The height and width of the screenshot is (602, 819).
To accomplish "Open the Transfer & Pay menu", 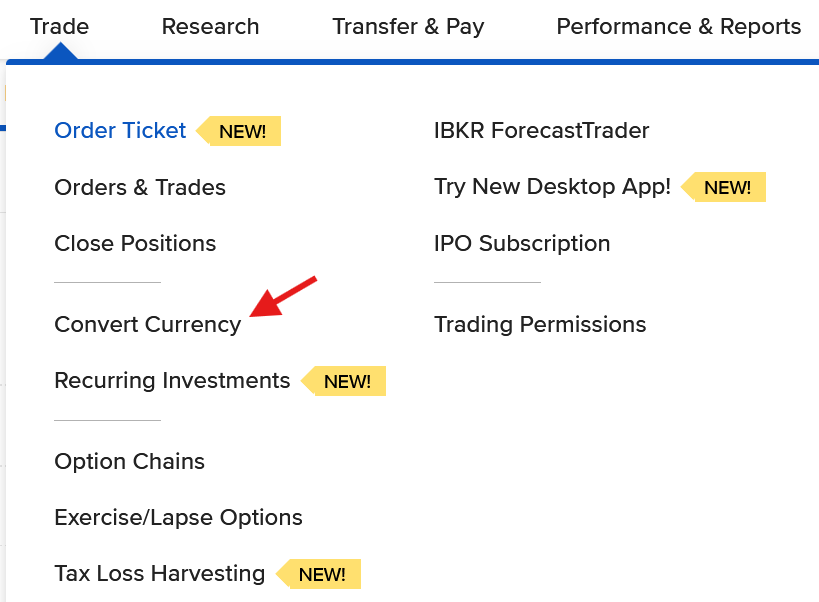I will (x=408, y=27).
